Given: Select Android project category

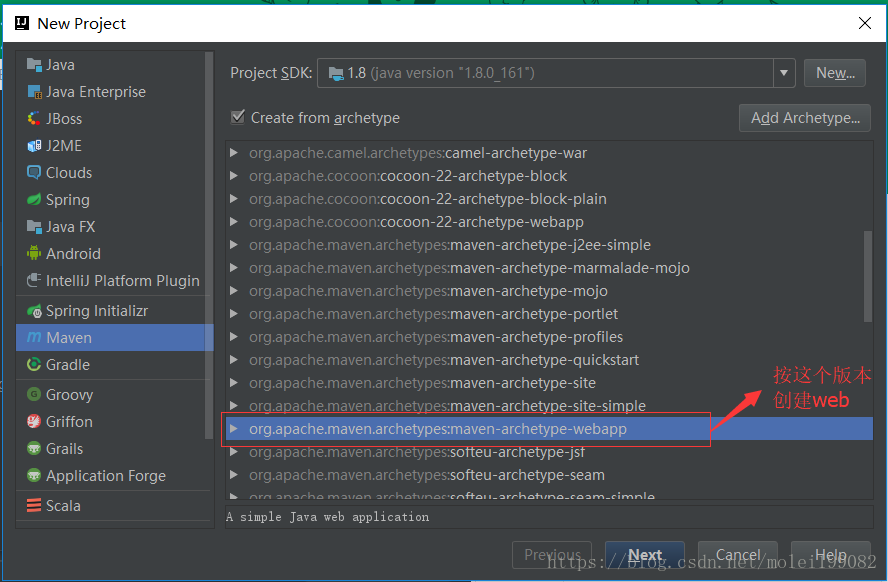Looking at the screenshot, I should (x=115, y=254).
